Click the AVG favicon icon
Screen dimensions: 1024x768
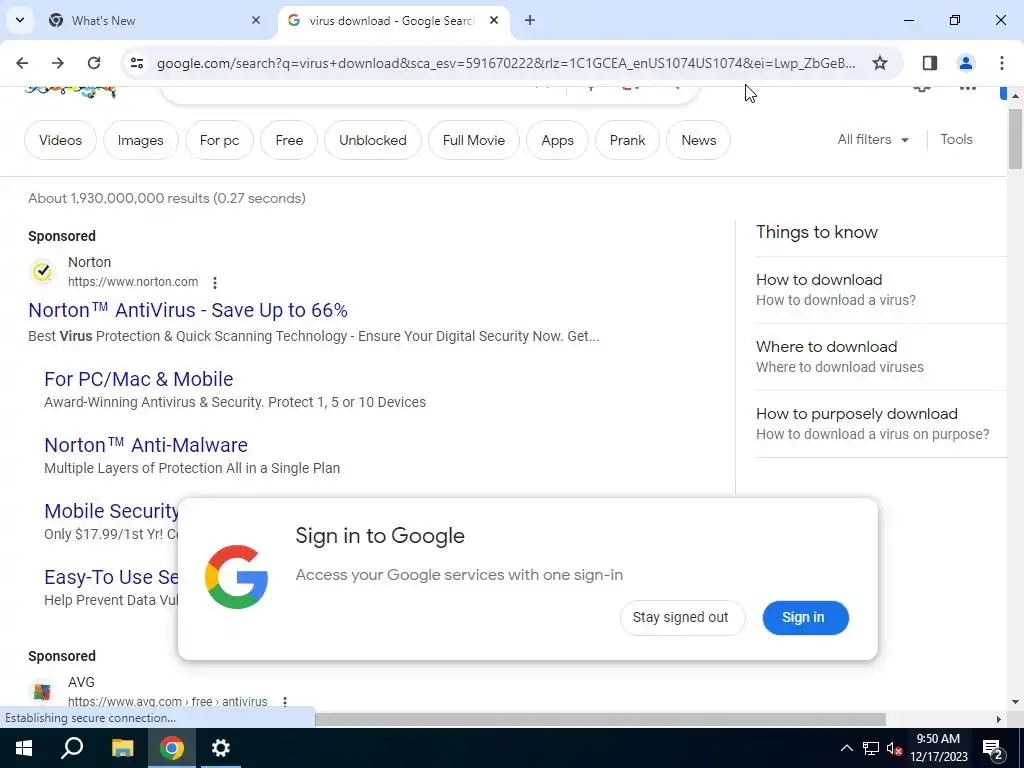tap(42, 691)
